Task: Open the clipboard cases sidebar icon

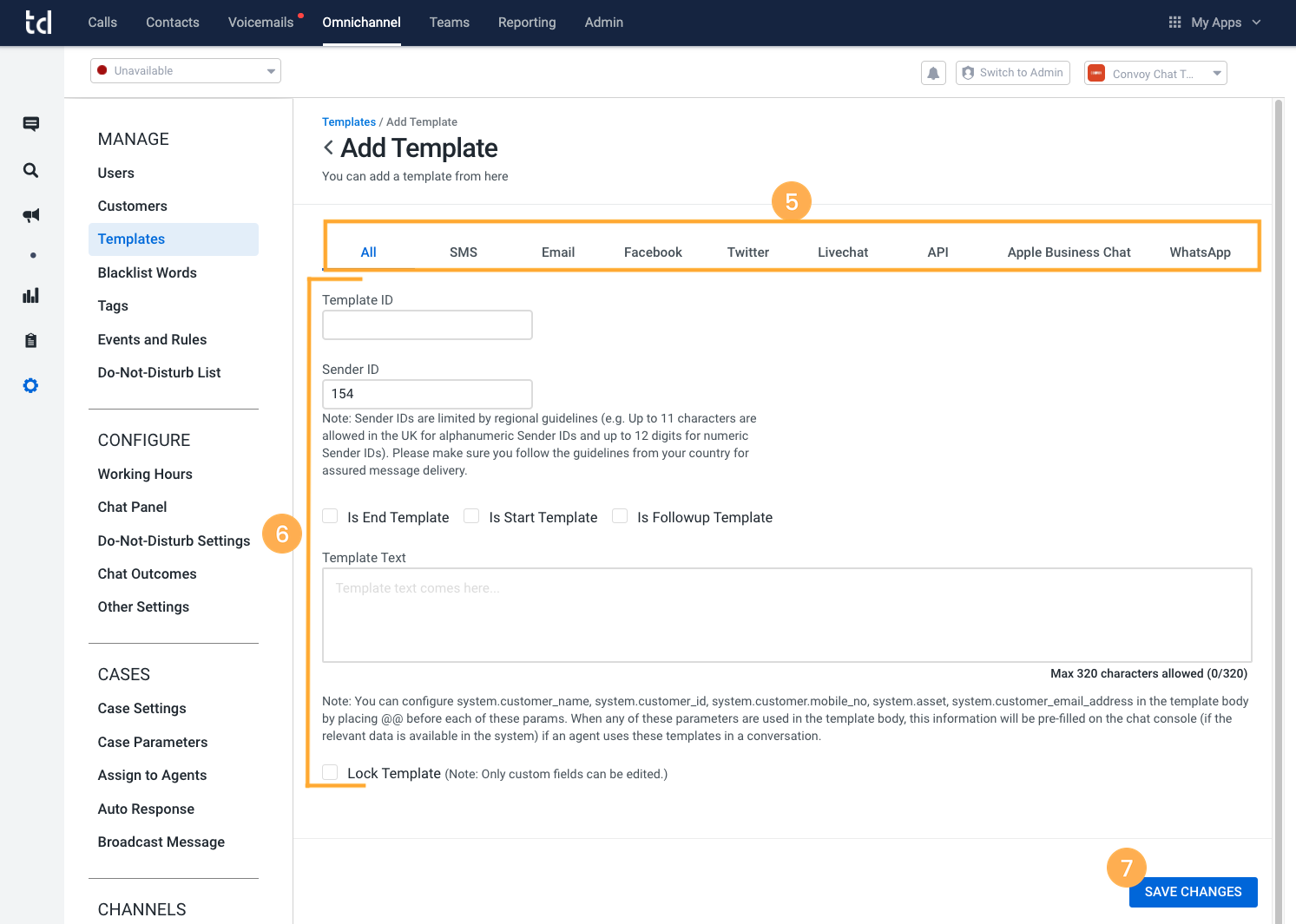Action: (x=31, y=340)
